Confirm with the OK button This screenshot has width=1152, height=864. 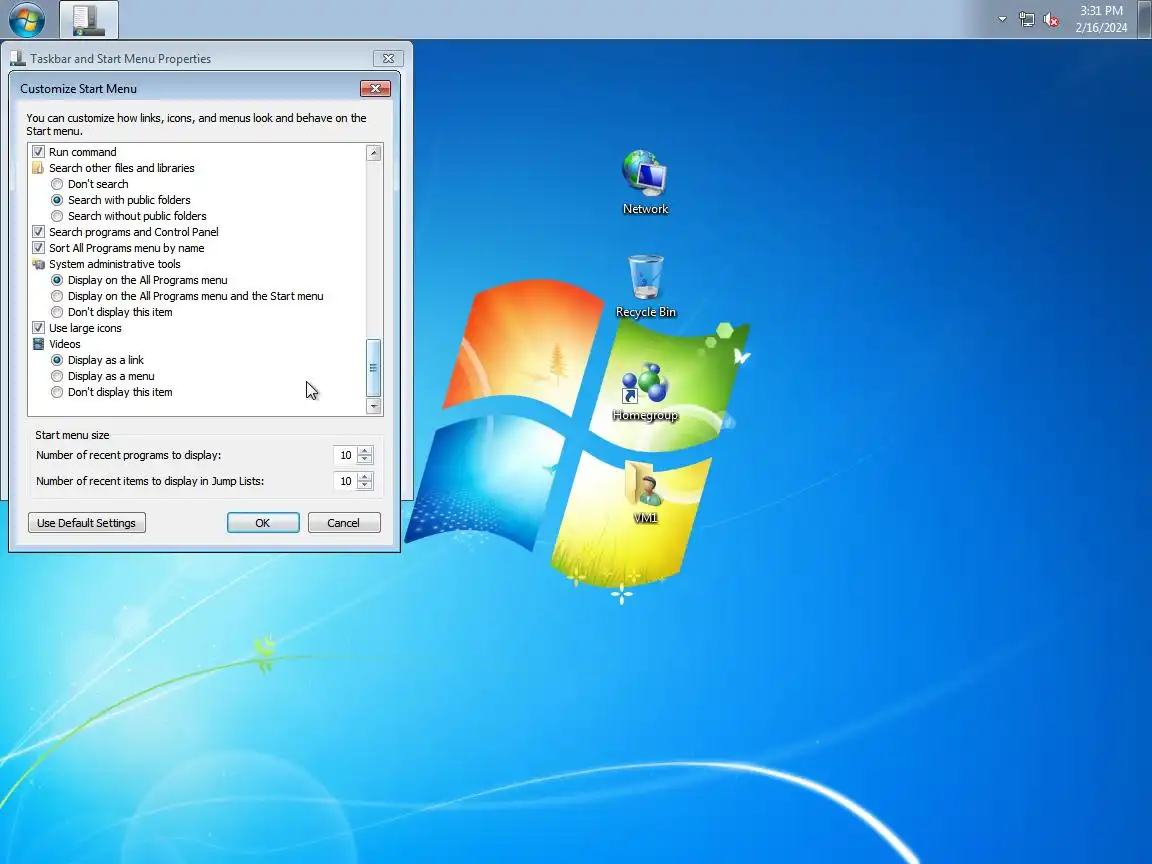pos(263,523)
